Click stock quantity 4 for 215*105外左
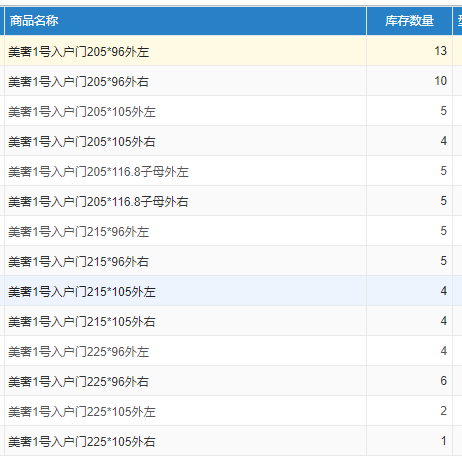This screenshot has width=462, height=461. (x=443, y=291)
